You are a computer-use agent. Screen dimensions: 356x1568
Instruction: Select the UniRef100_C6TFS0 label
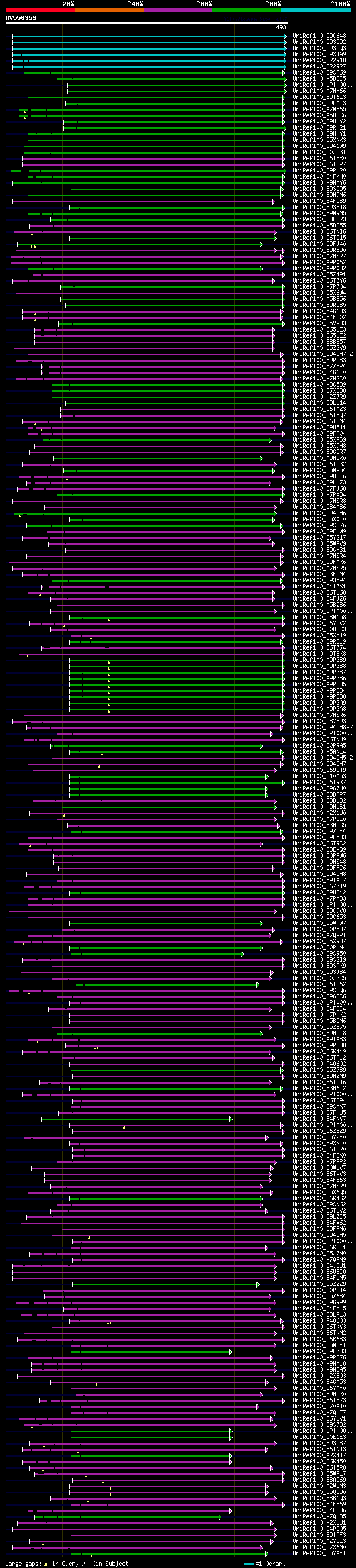coord(319,159)
